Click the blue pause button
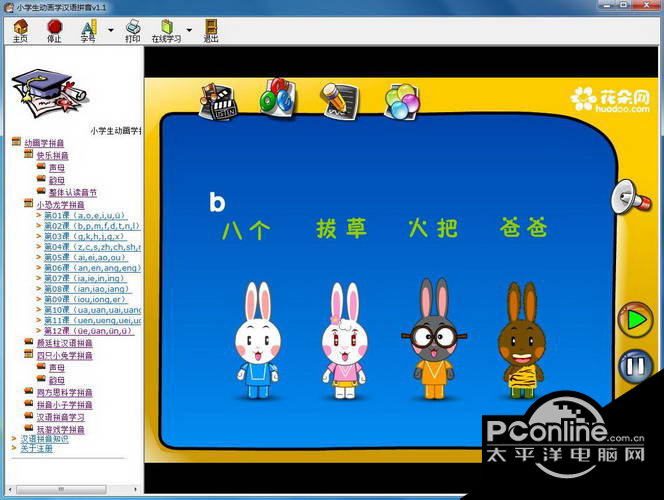 (636, 366)
